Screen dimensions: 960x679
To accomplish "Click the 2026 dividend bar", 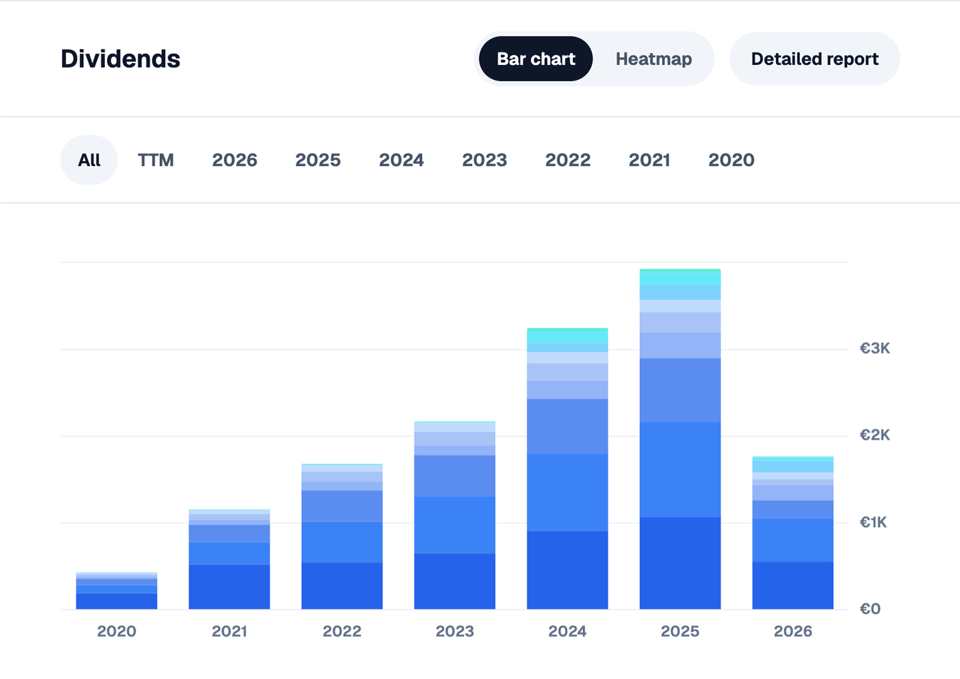I will coord(792,533).
